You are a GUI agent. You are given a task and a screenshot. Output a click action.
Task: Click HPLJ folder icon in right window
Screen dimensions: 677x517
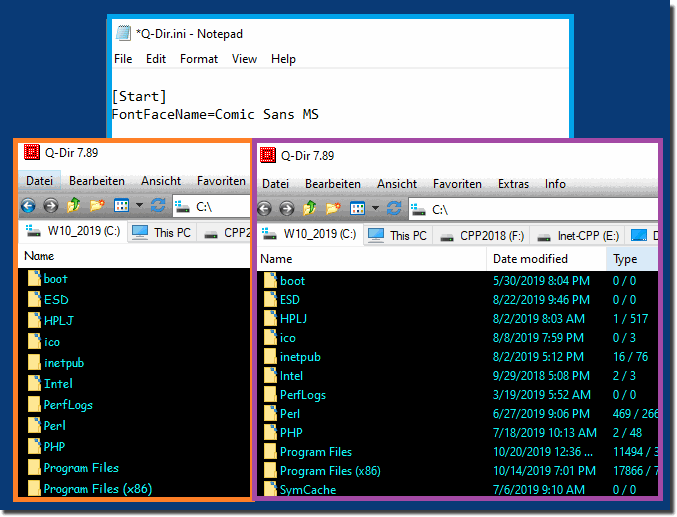pyautogui.click(x=270, y=318)
